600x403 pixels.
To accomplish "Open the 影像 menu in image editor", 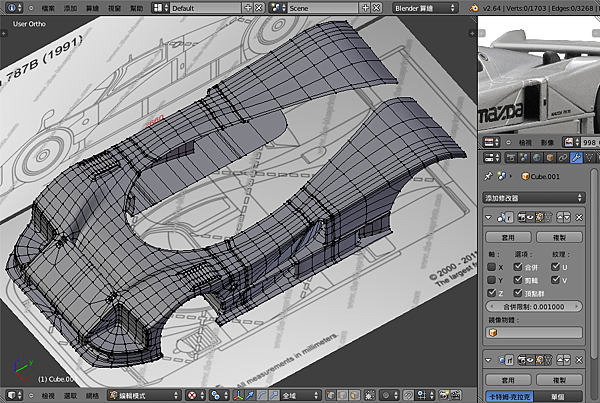I will 547,143.
